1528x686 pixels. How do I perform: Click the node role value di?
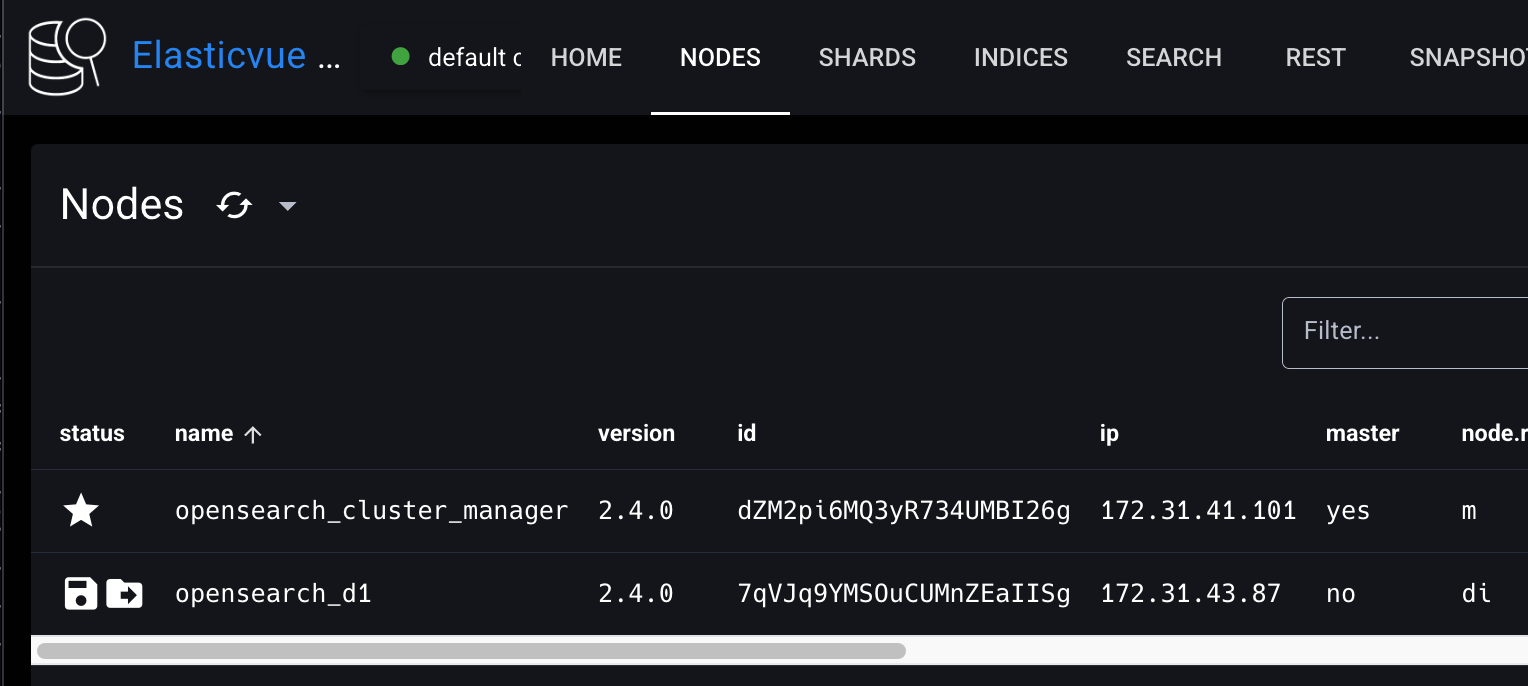tap(1476, 594)
